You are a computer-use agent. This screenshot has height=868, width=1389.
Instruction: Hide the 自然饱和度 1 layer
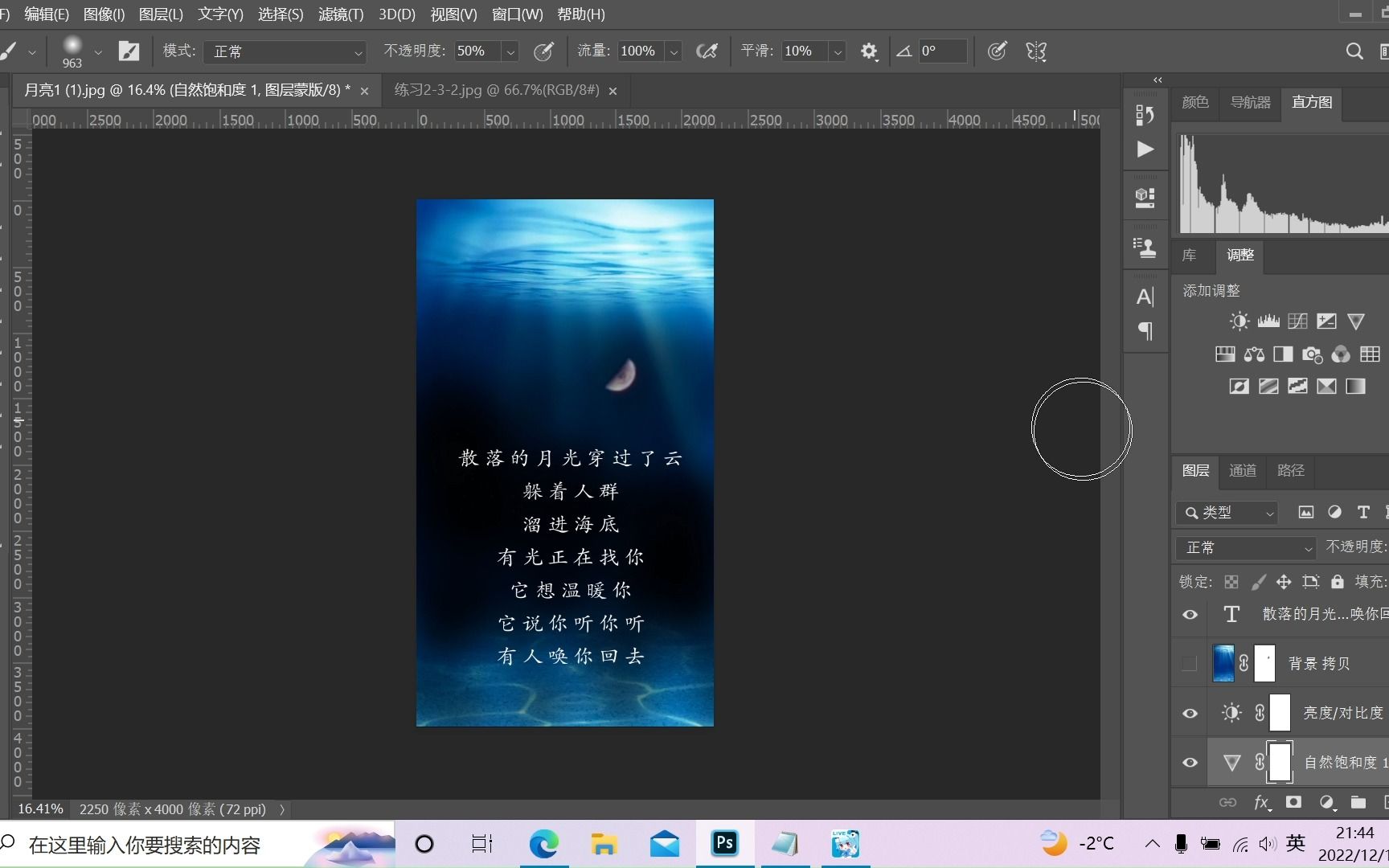pos(1190,763)
